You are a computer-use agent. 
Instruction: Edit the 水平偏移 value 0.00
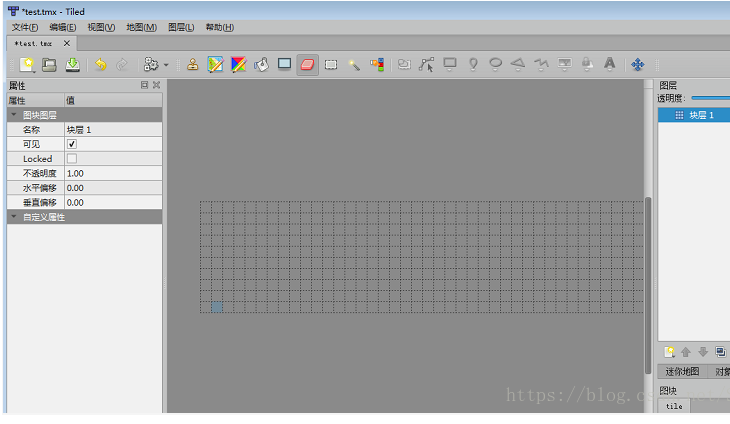tap(113, 188)
